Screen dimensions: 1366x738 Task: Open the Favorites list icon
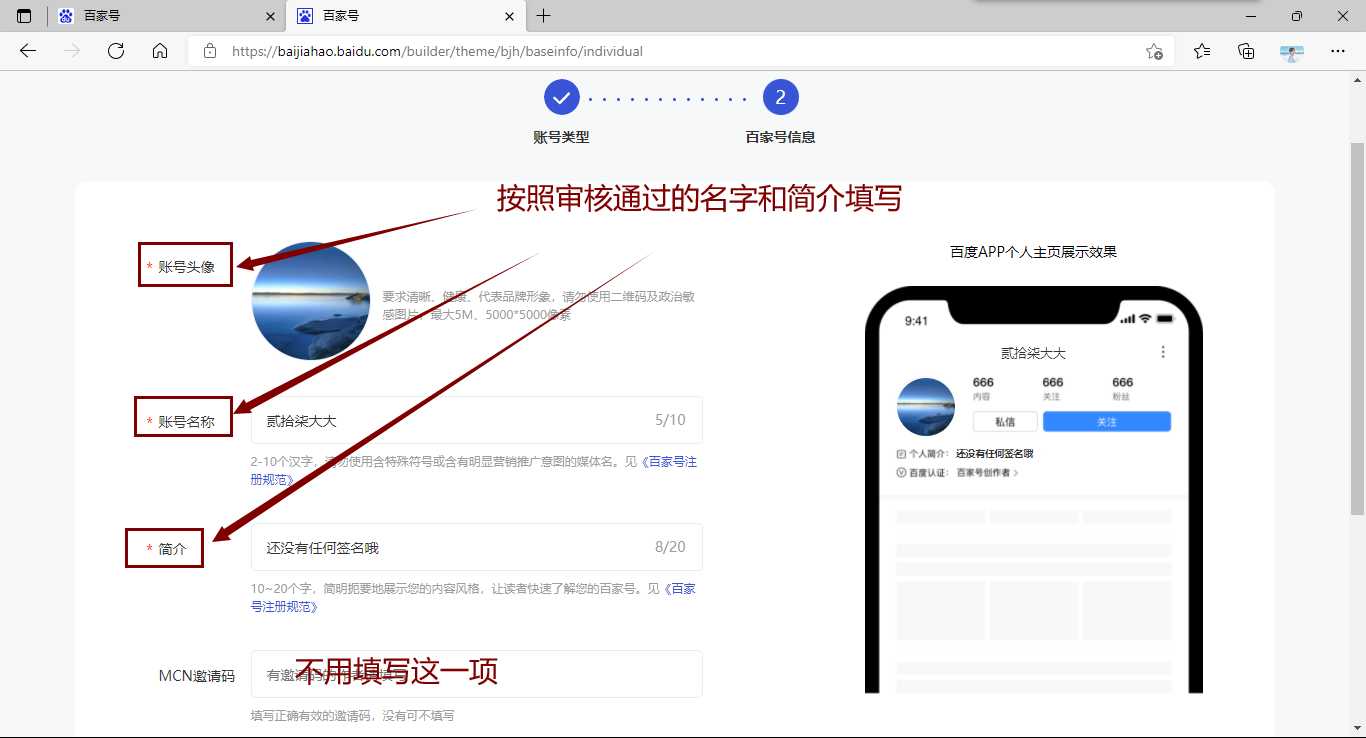tap(1202, 51)
